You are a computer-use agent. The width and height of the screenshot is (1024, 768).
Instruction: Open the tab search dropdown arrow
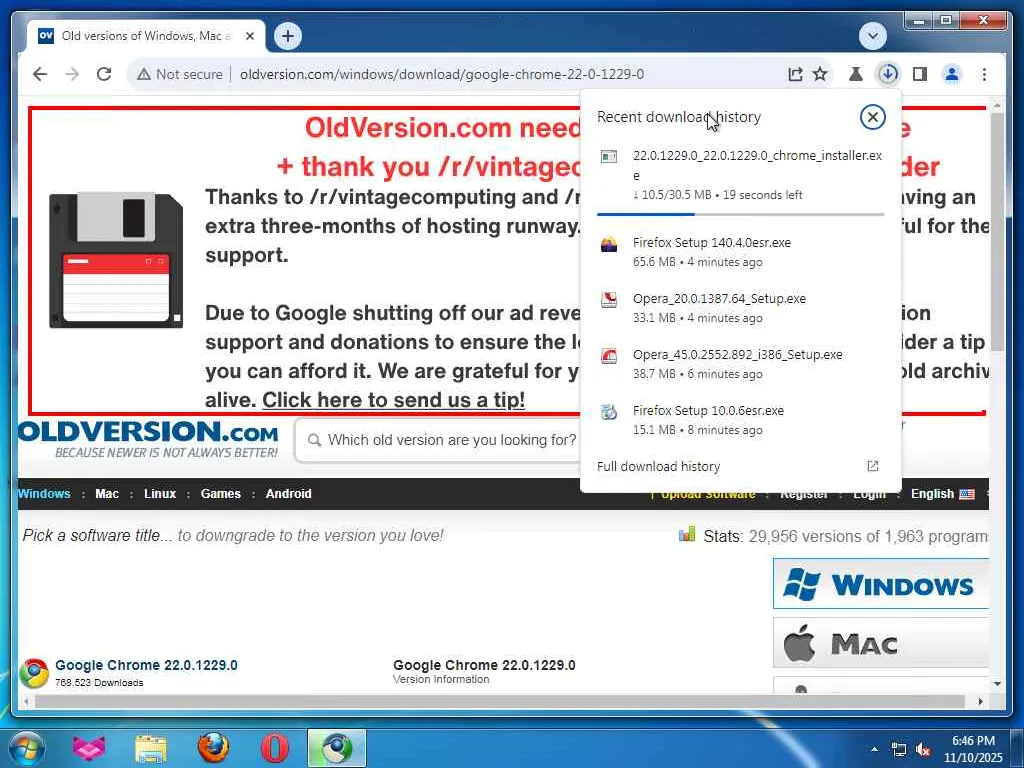[872, 35]
